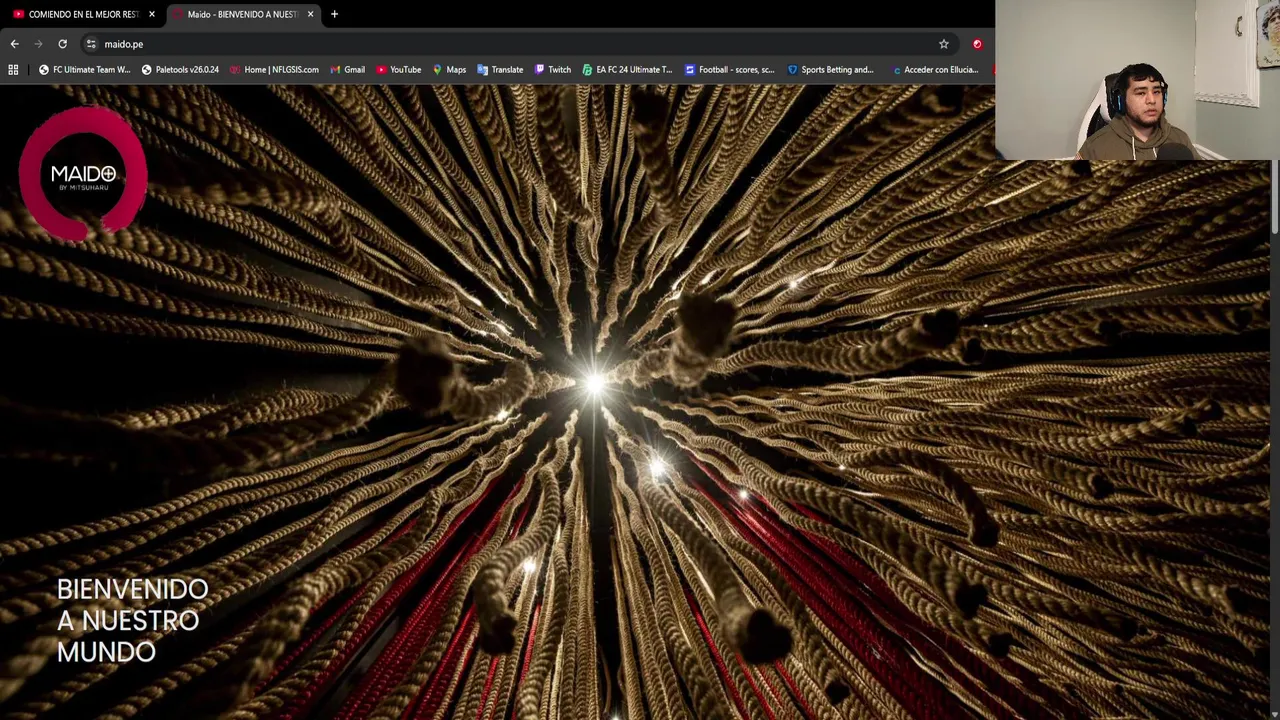1280x720 pixels.
Task: Go forward to the next page
Action: pos(38,44)
